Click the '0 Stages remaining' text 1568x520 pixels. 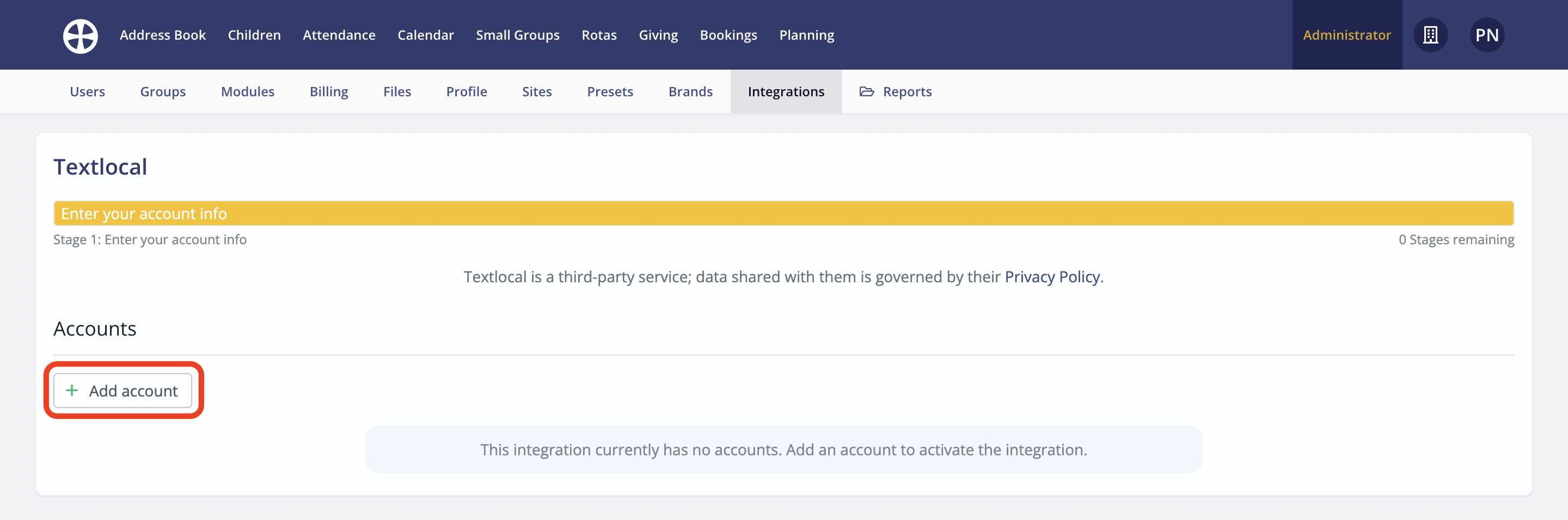(x=1456, y=240)
